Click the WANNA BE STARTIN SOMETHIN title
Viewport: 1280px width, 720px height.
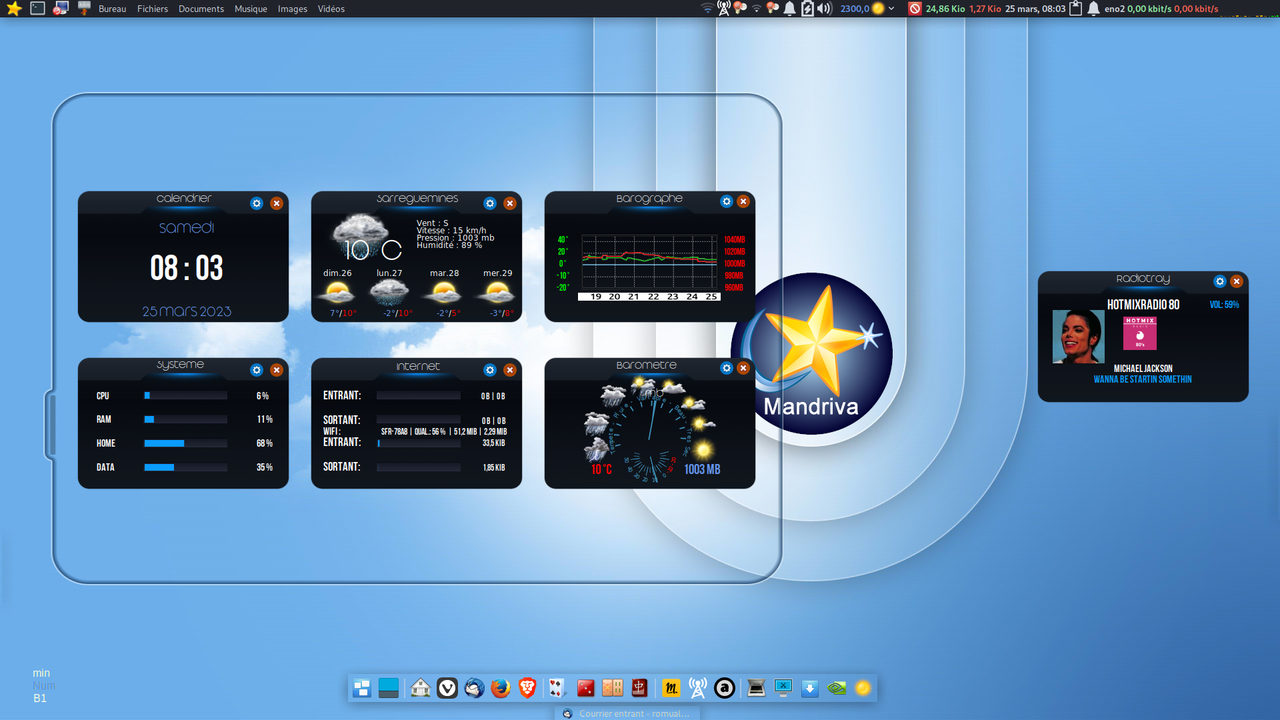(1143, 380)
